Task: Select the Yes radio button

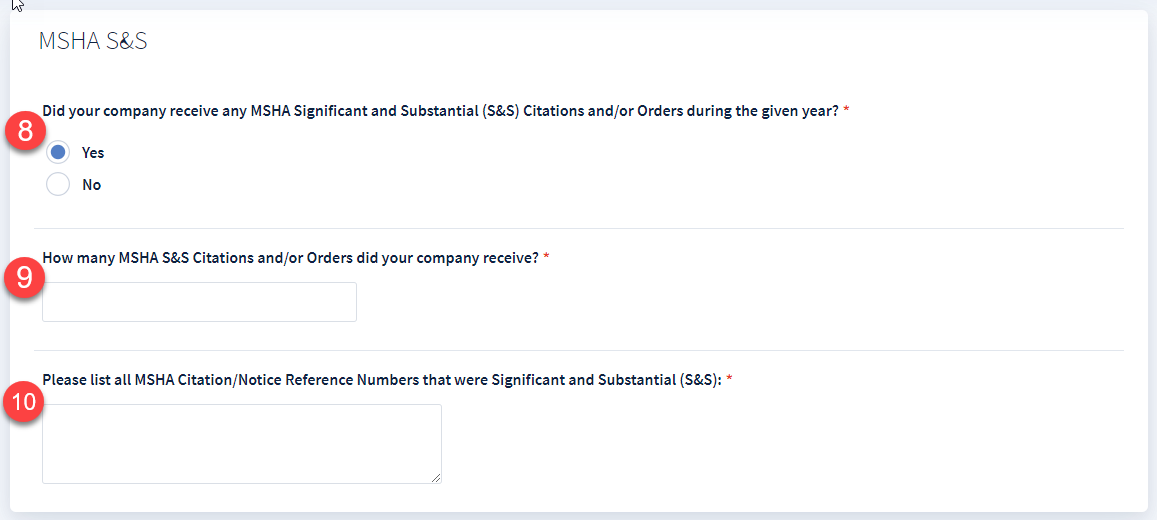Action: [58, 152]
